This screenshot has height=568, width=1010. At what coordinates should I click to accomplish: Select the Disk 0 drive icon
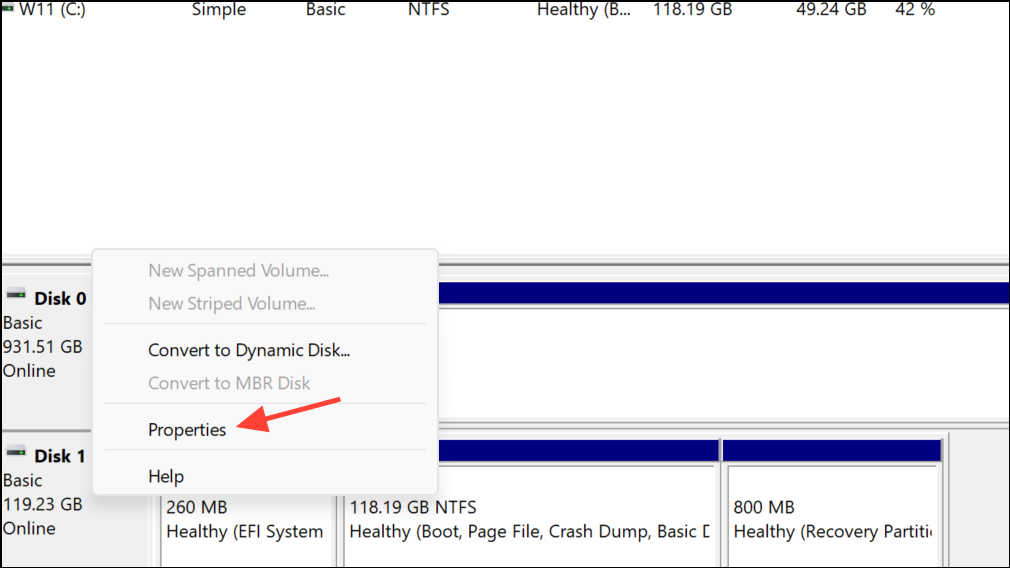16,296
